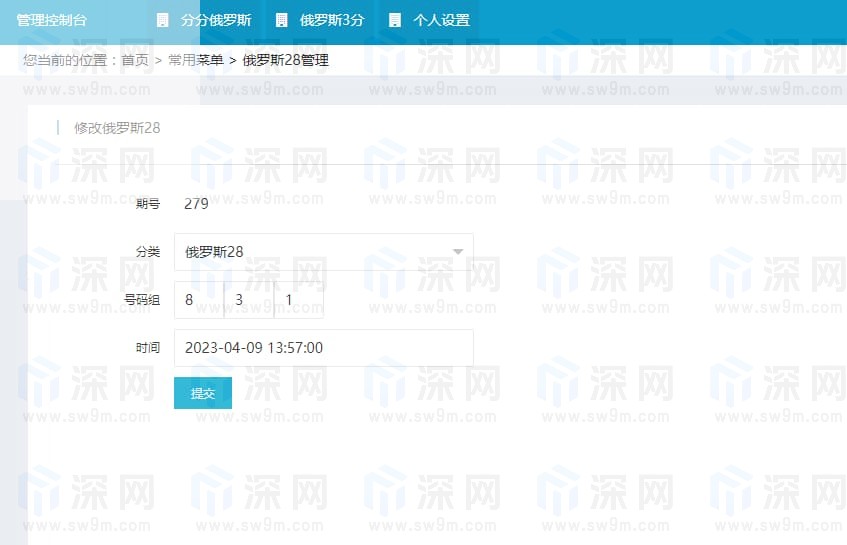This screenshot has height=545, width=847.
Task: Click the 时间 field showing 2023-04-09 13:57:00
Action: point(323,348)
